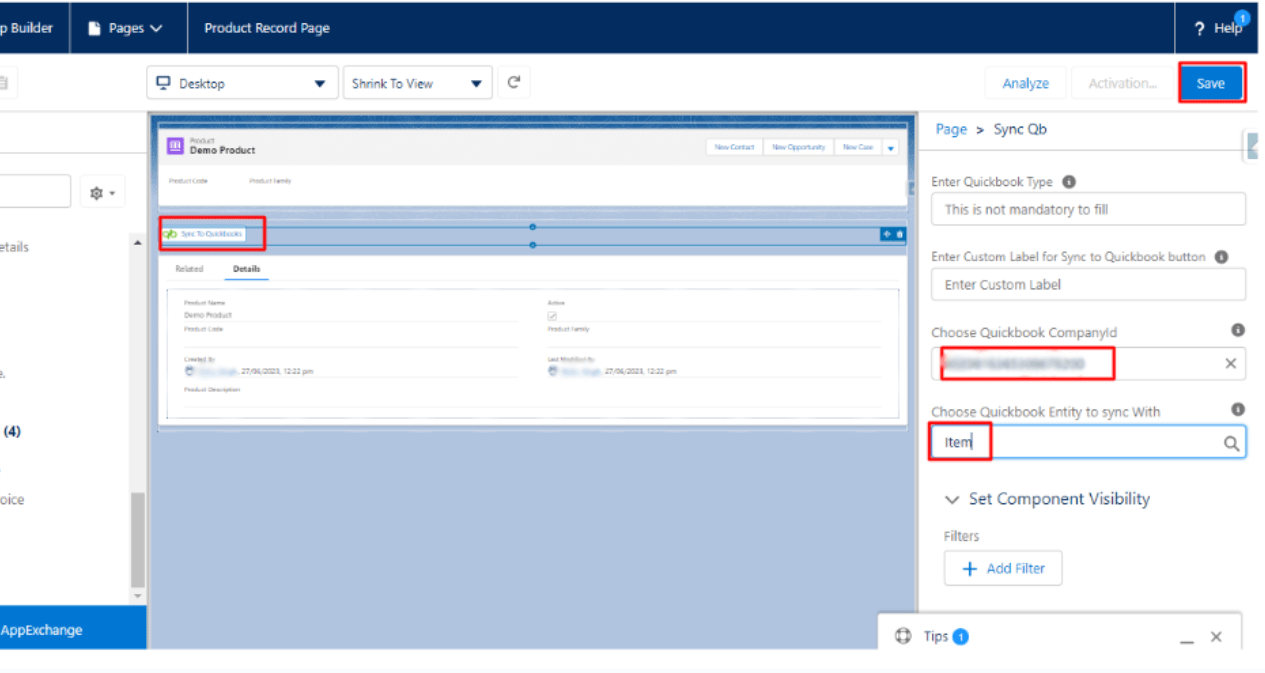The height and width of the screenshot is (673, 1265).
Task: Click the Activation button
Action: (x=1122, y=83)
